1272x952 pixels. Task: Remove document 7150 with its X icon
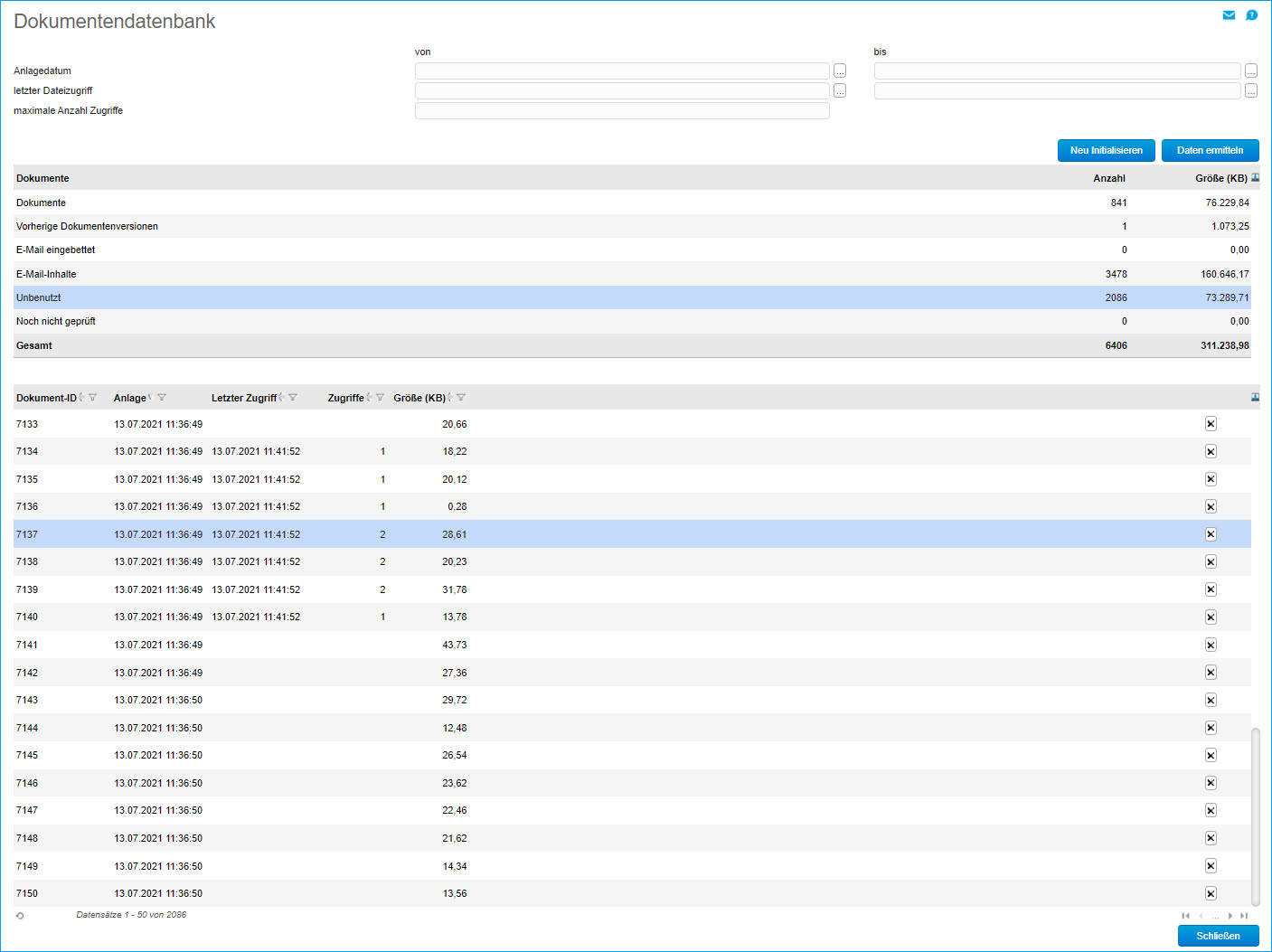click(1211, 893)
